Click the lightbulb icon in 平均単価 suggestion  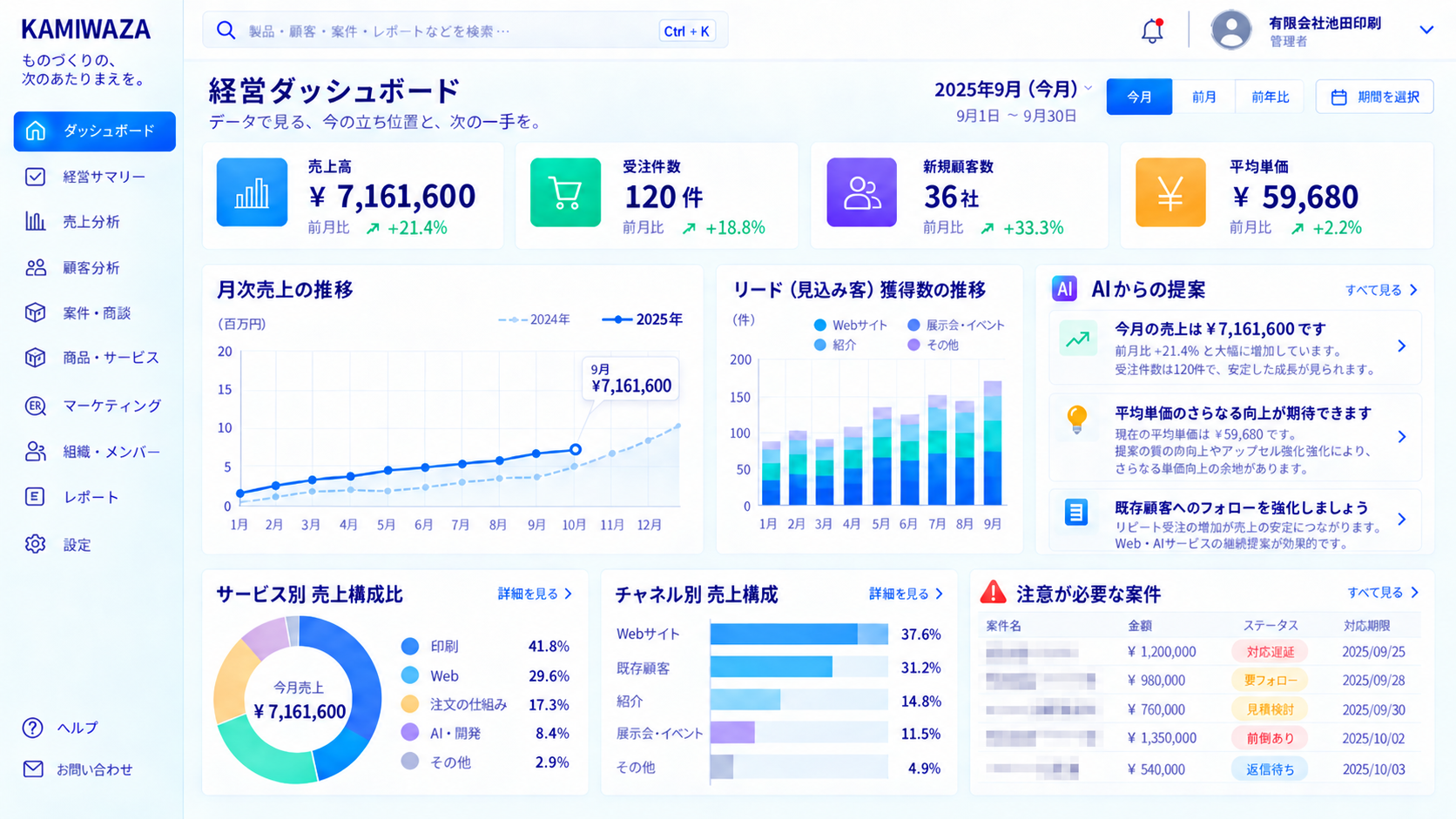(x=1077, y=420)
